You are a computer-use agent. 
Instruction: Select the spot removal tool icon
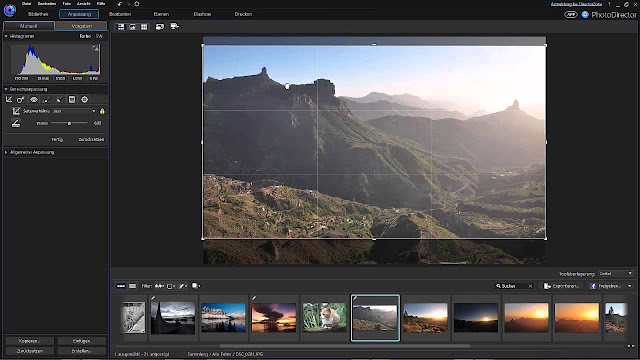click(21, 100)
